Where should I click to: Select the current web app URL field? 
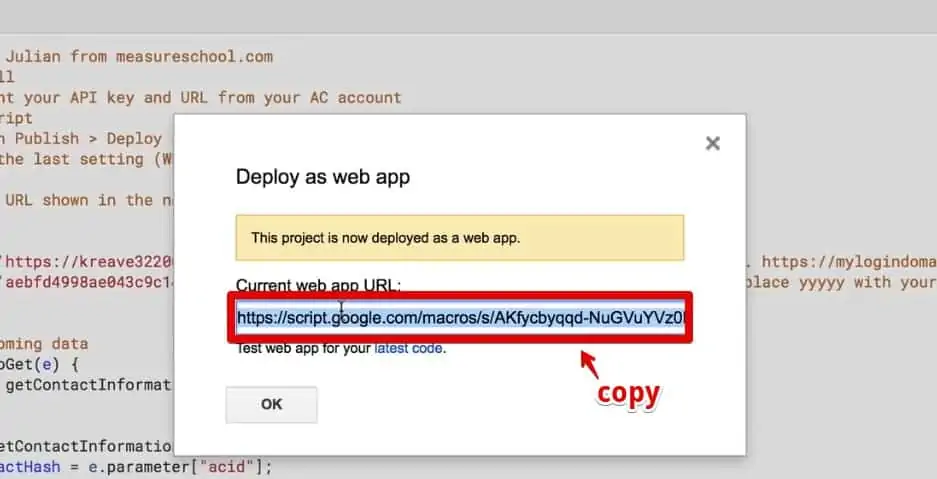[460, 318]
